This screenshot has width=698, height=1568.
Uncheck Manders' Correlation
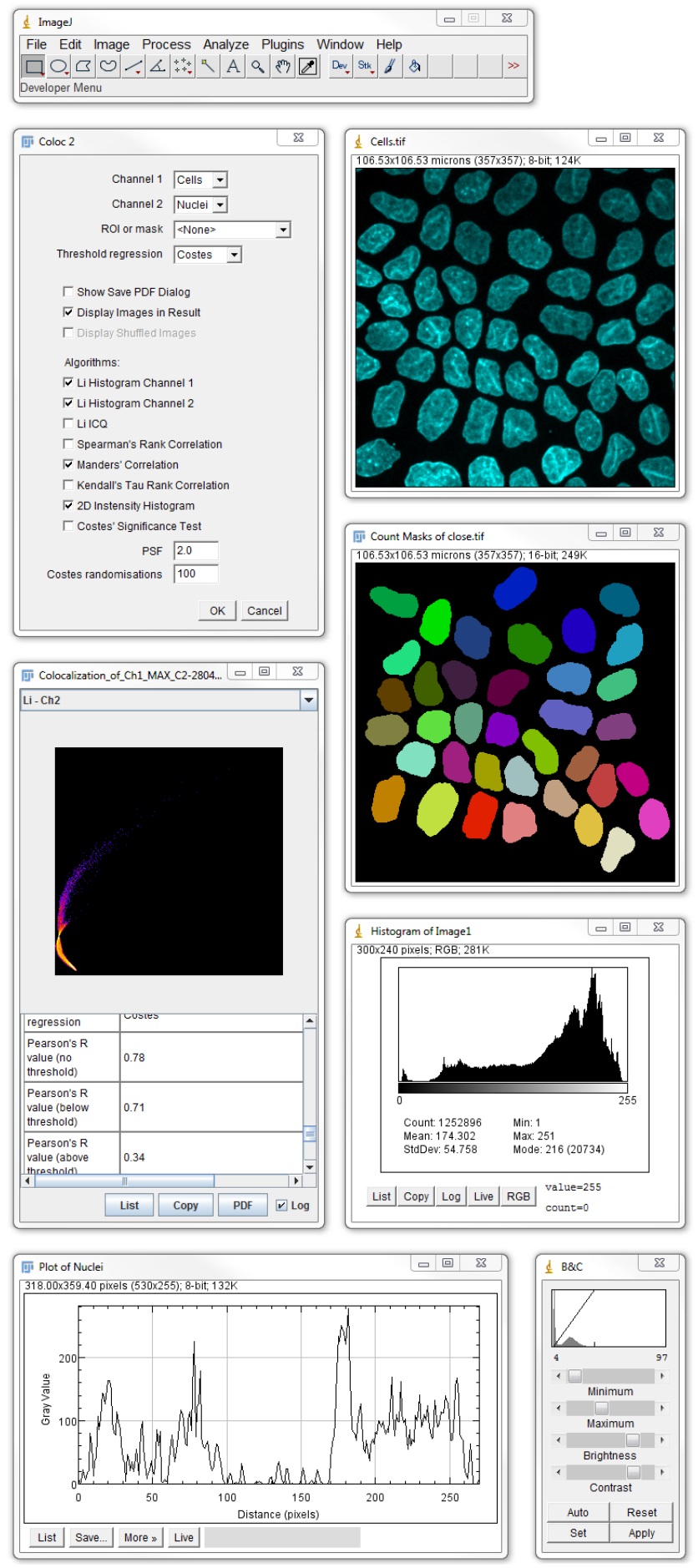[x=68, y=464]
